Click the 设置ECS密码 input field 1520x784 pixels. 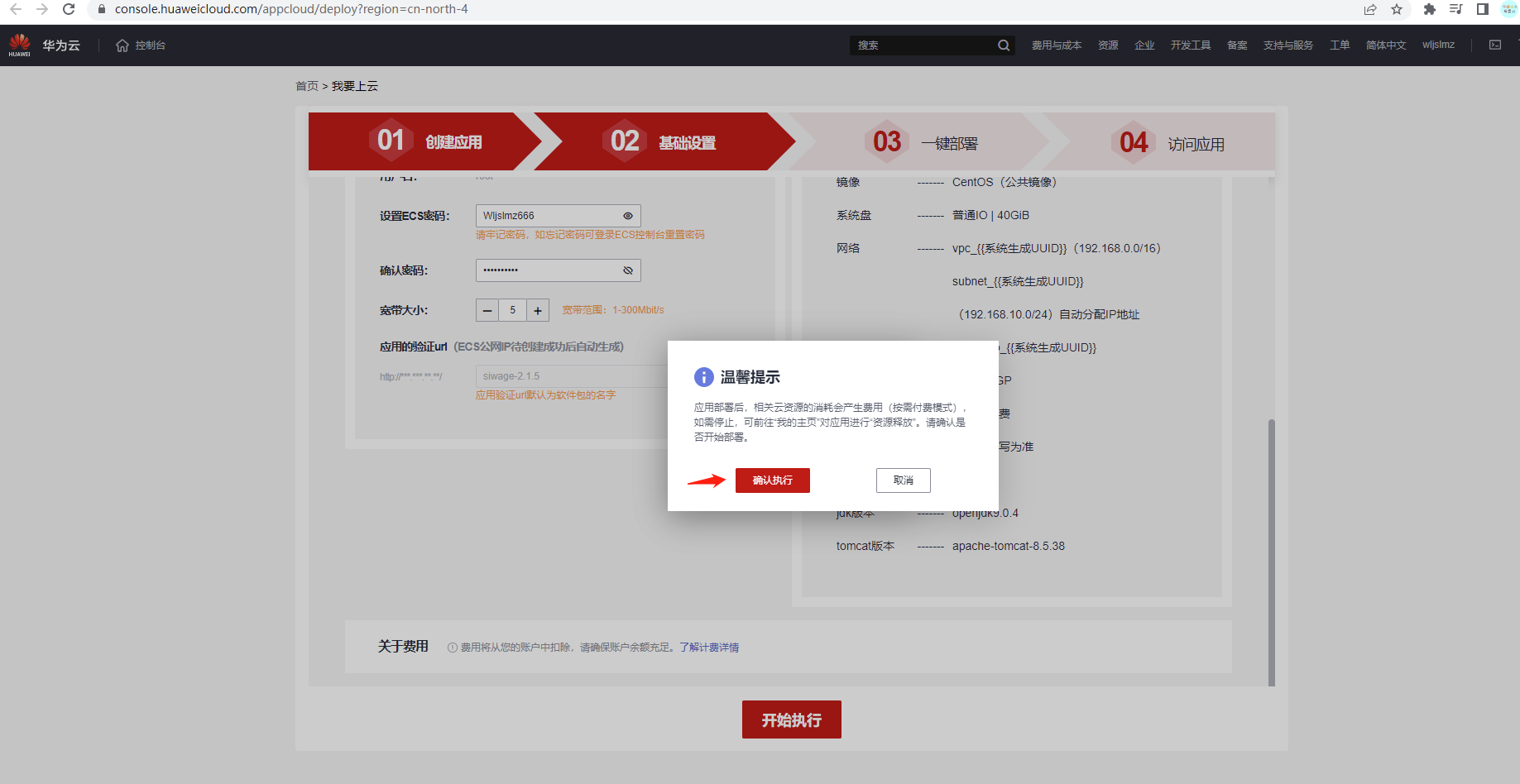coord(558,216)
